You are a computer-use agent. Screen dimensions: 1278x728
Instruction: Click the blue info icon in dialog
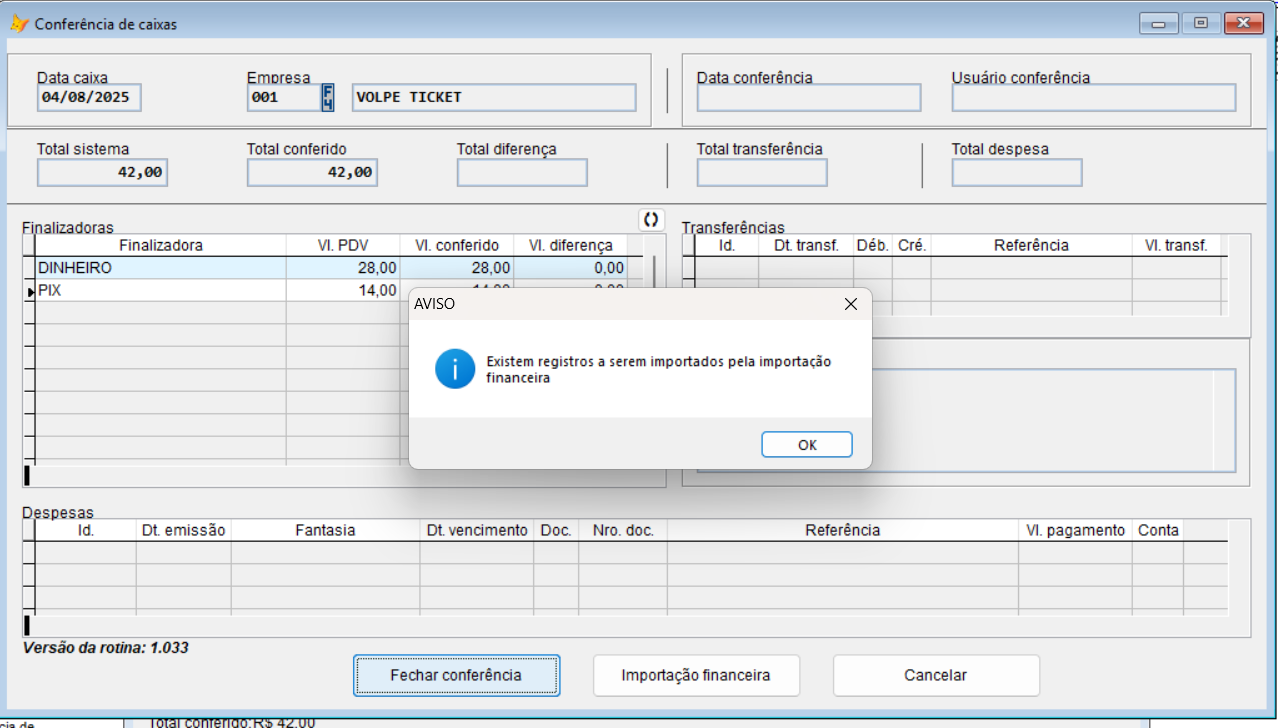[455, 369]
